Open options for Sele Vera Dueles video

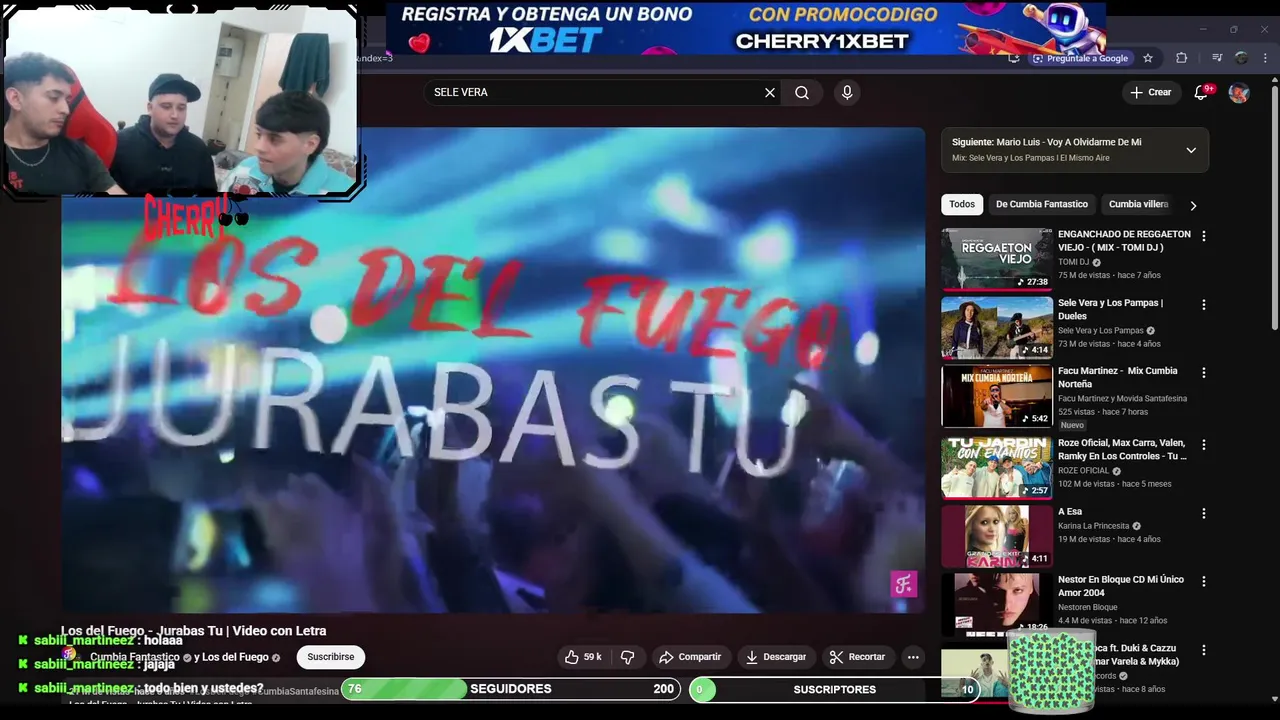click(x=1204, y=304)
